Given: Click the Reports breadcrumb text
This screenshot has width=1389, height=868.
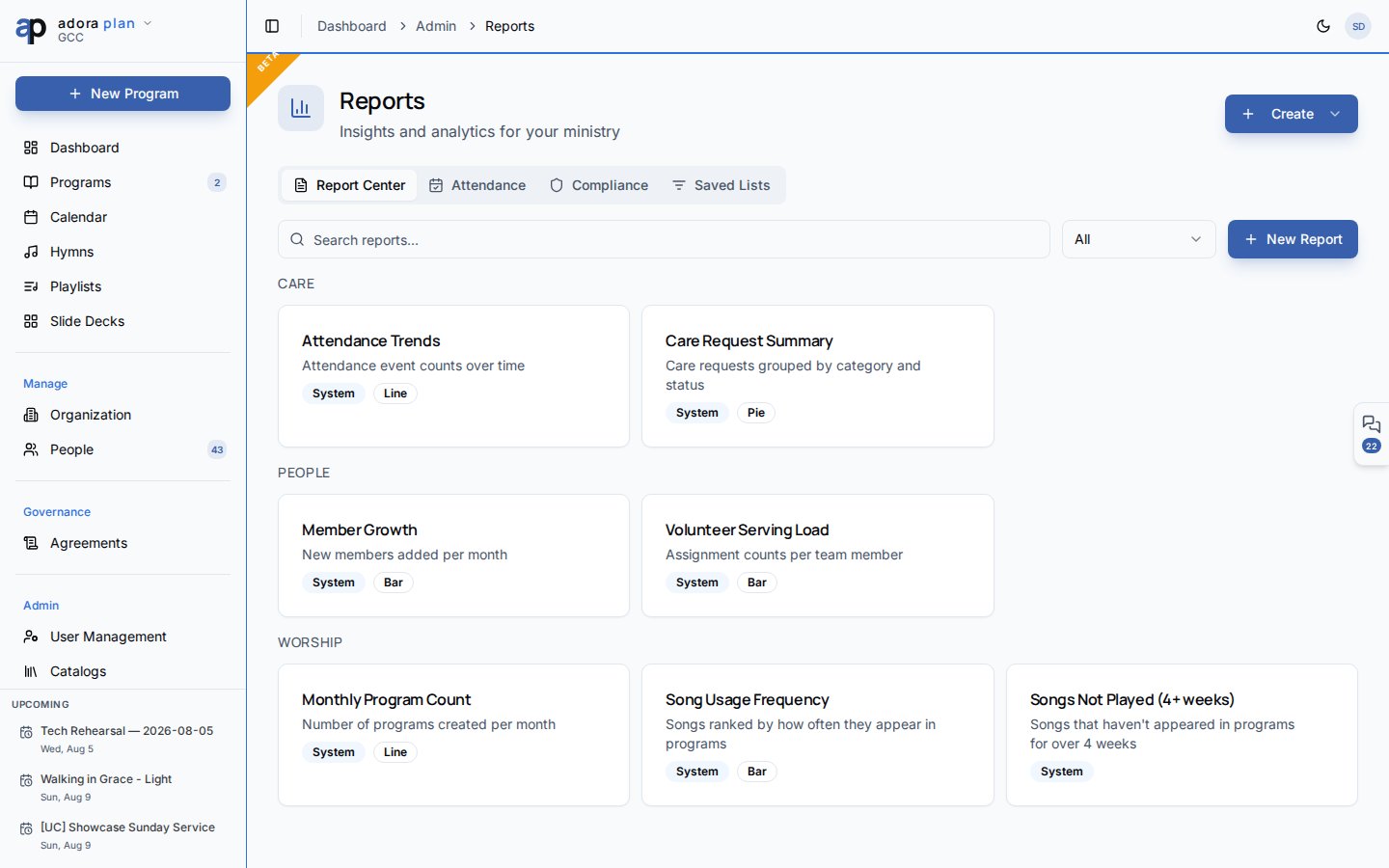Looking at the screenshot, I should 509,26.
